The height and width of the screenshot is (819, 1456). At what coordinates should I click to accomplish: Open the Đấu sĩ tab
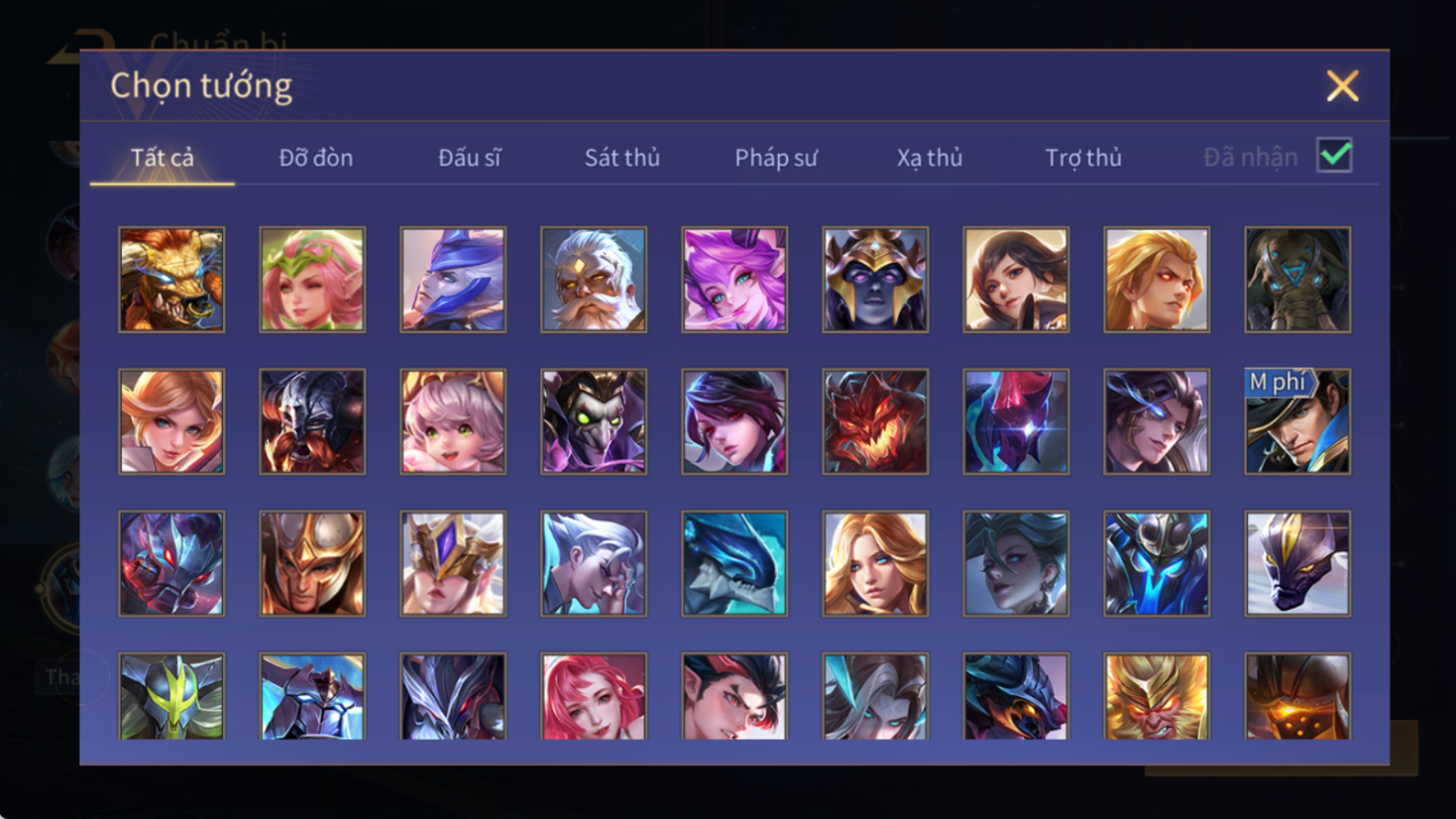tap(469, 158)
